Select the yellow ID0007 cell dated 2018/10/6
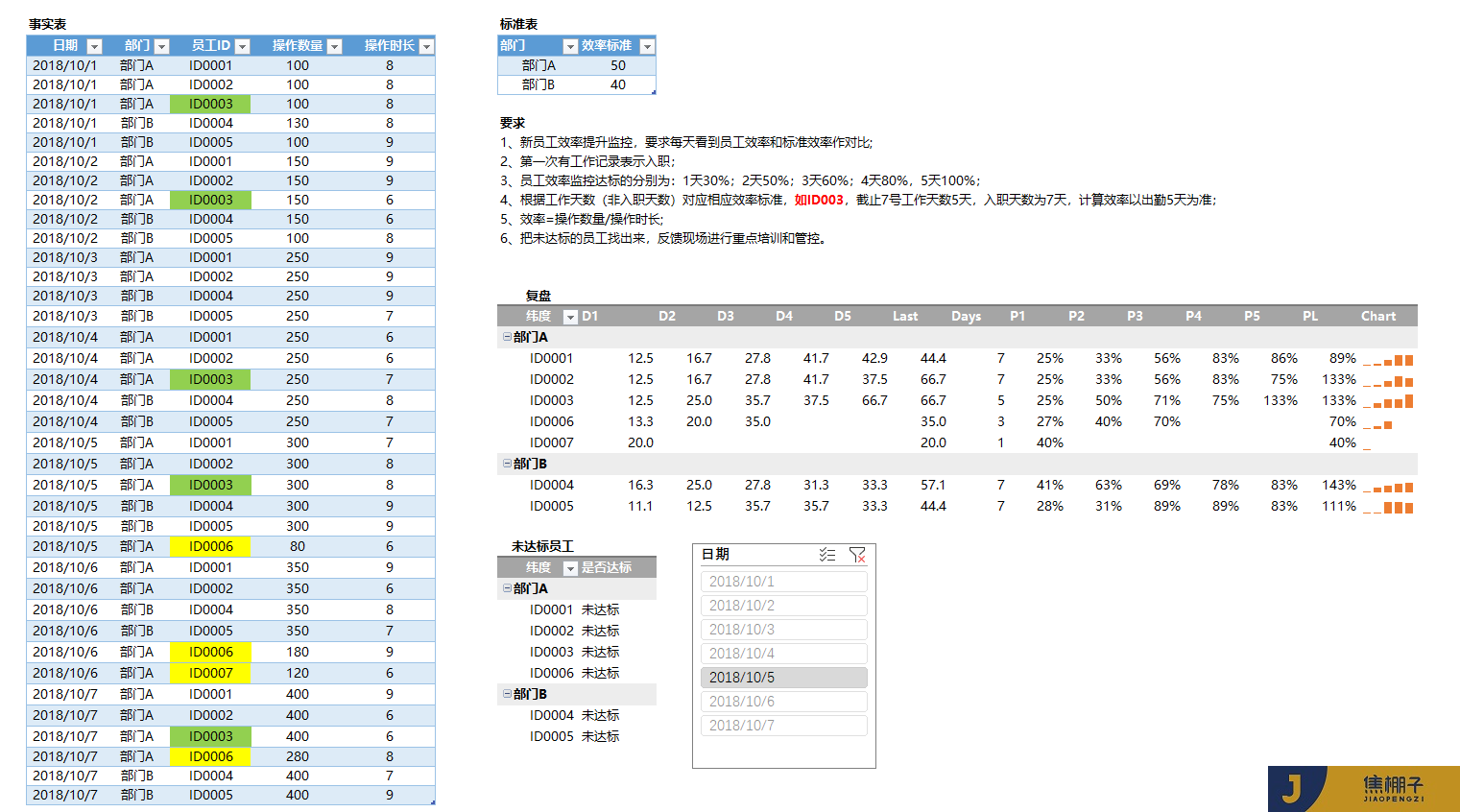Screen dimensions: 1460x812 pos(210,673)
